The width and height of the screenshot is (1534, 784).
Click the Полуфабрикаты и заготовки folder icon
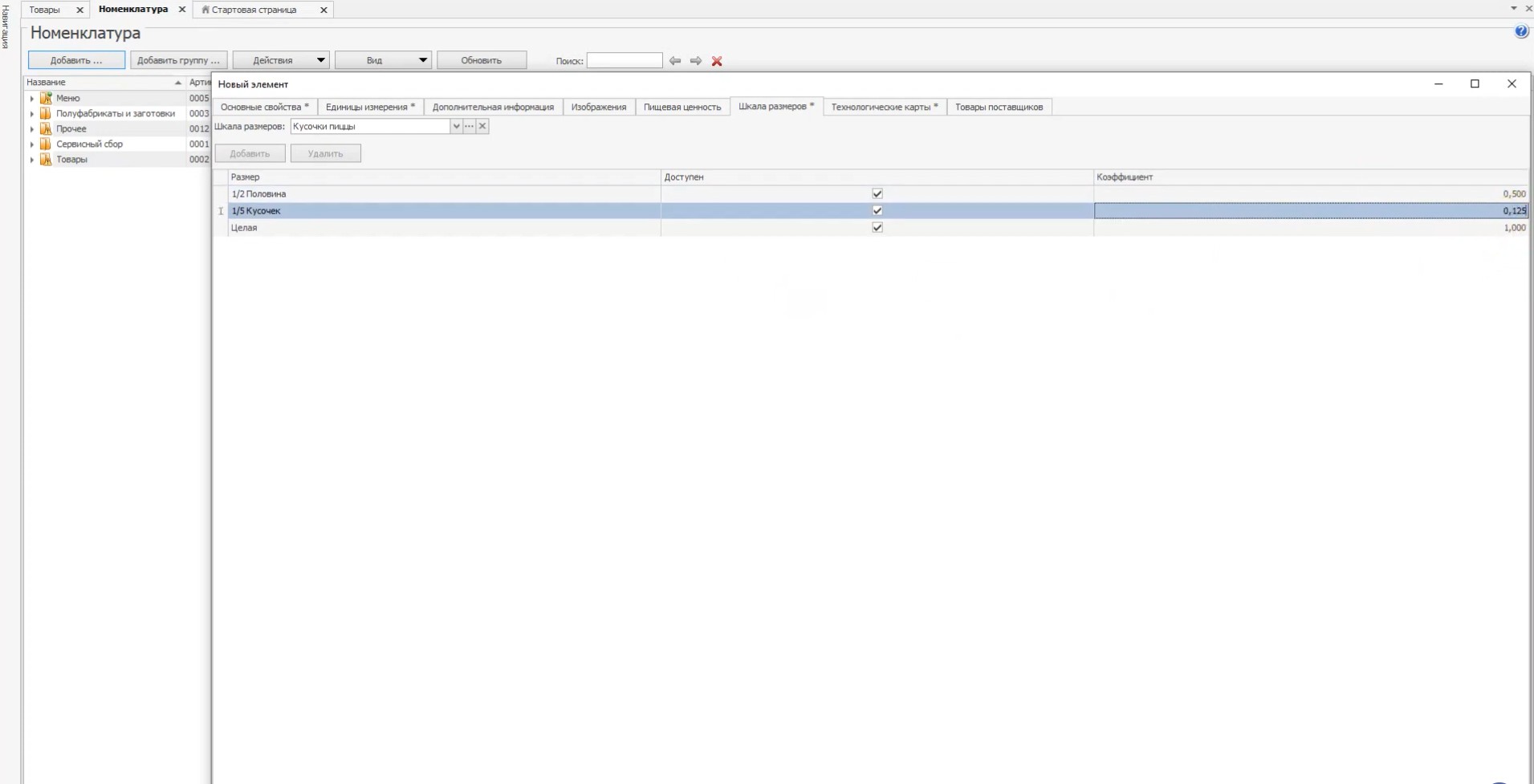46,113
